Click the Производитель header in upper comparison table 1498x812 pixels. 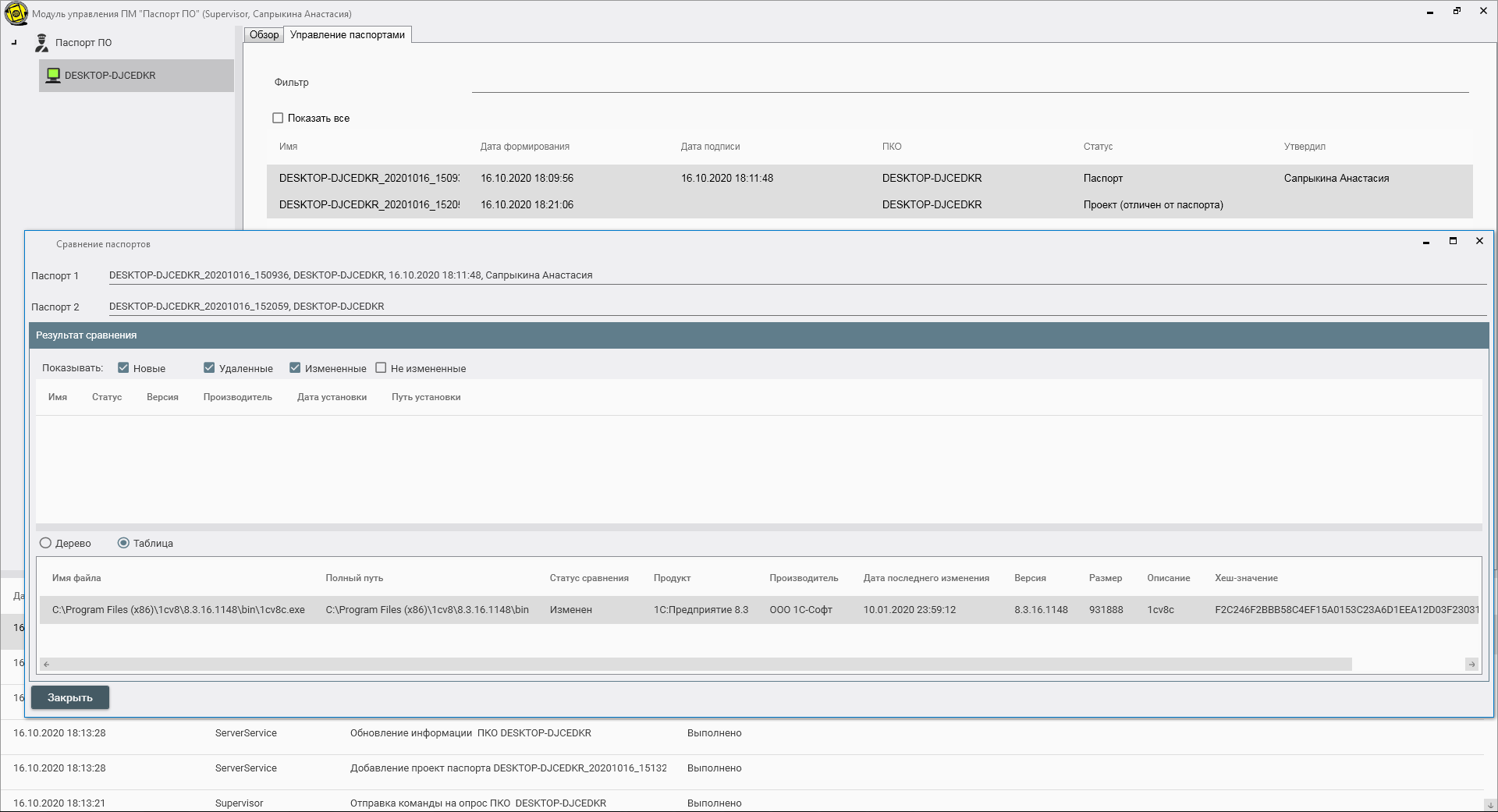click(238, 397)
